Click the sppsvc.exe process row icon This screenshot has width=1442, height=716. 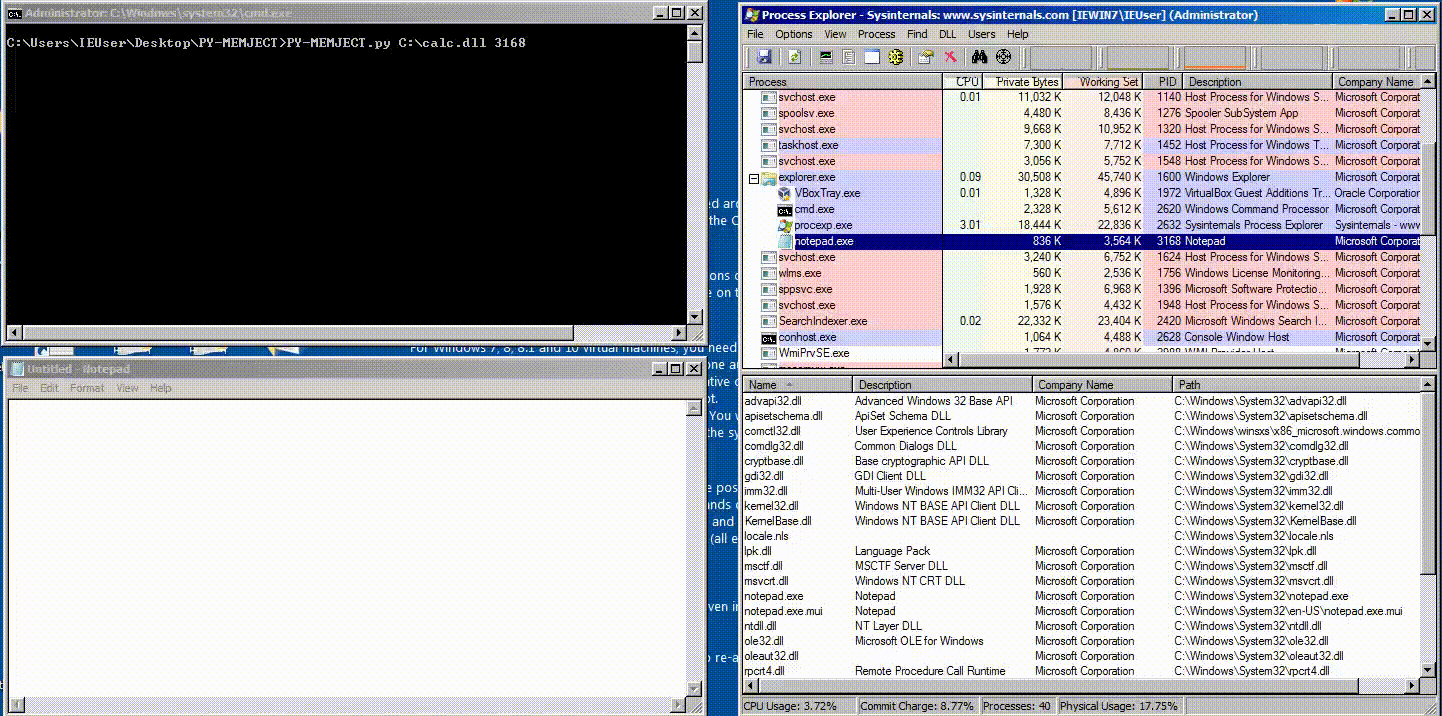coord(769,289)
